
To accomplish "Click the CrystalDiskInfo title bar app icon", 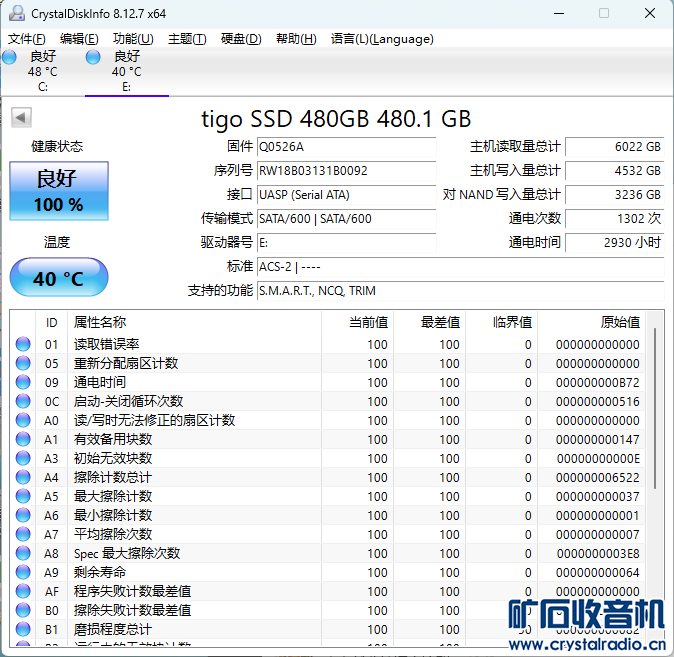I will [x=15, y=14].
